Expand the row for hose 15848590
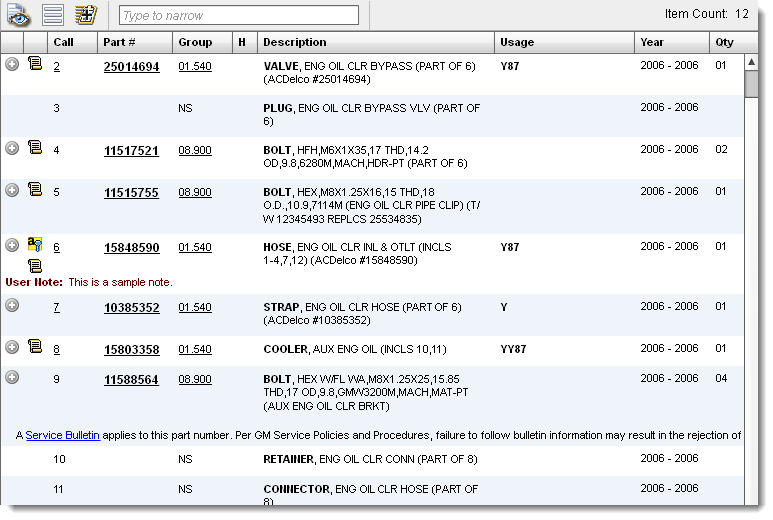 pos(12,245)
